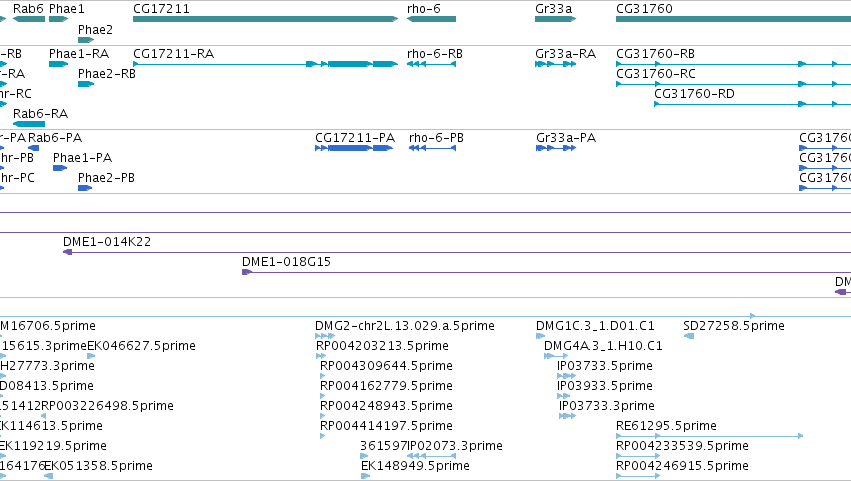Select the EK148949.5prime EST marker
This screenshot has width=851, height=481.
click(365, 476)
